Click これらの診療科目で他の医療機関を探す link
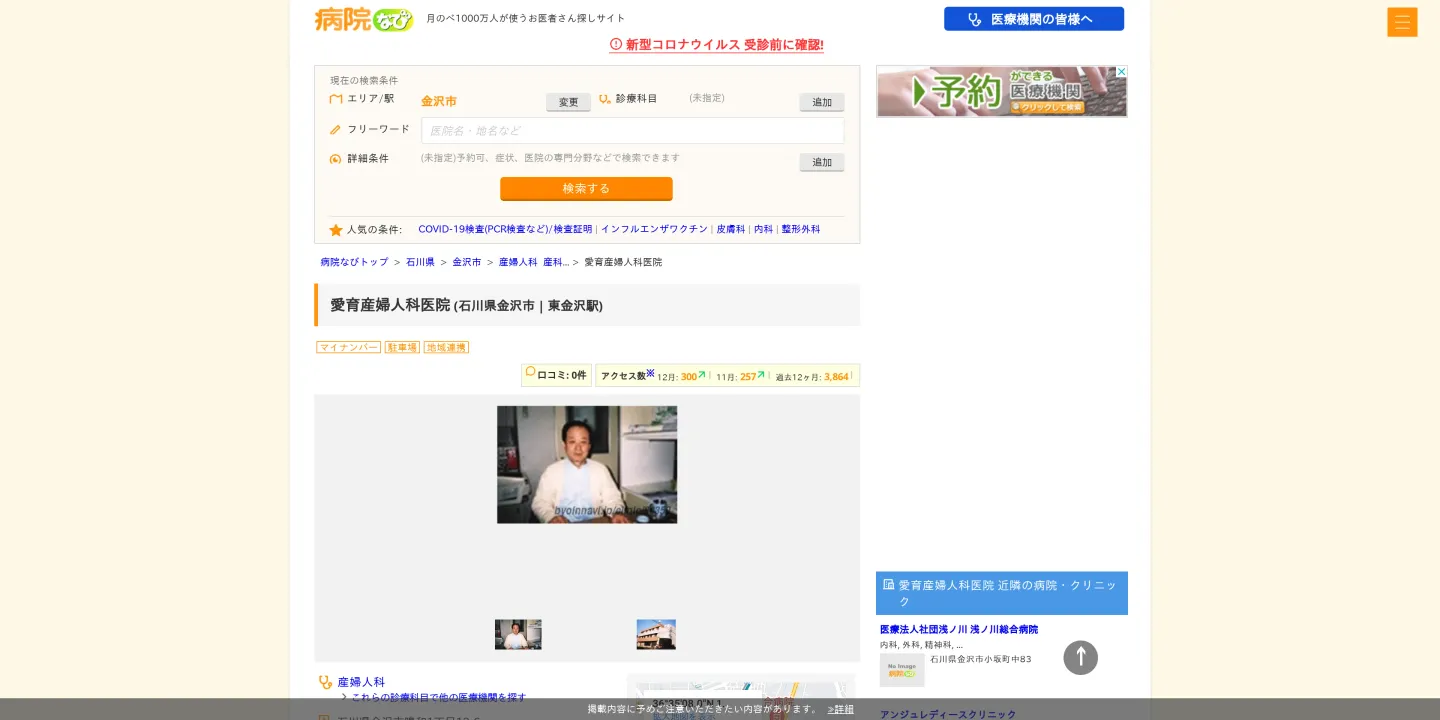 pyautogui.click(x=438, y=697)
